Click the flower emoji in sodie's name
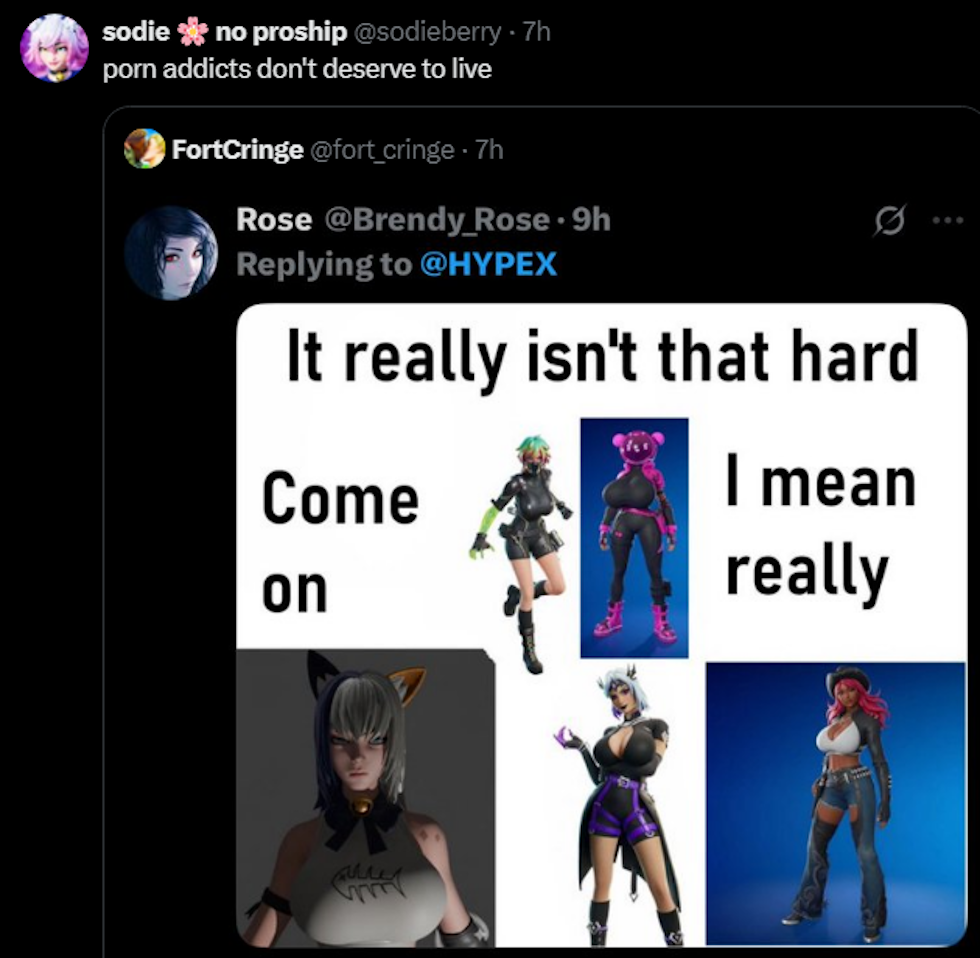 (x=192, y=31)
